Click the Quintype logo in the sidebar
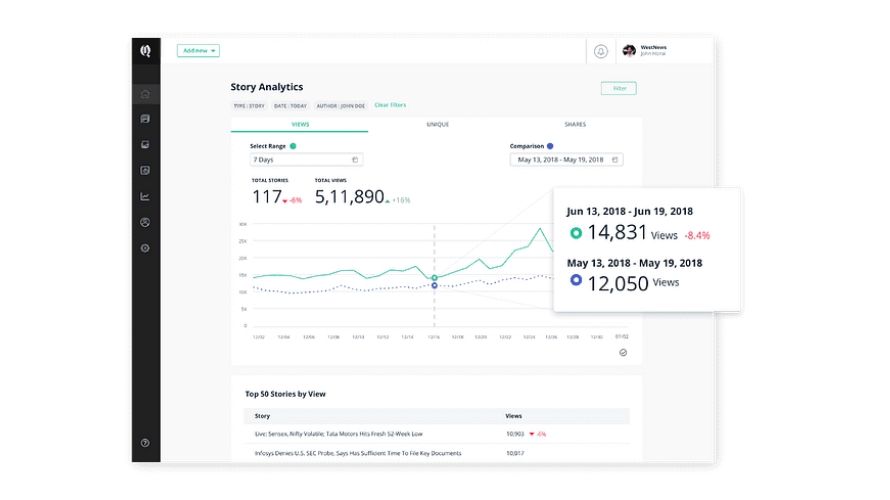 click(146, 51)
